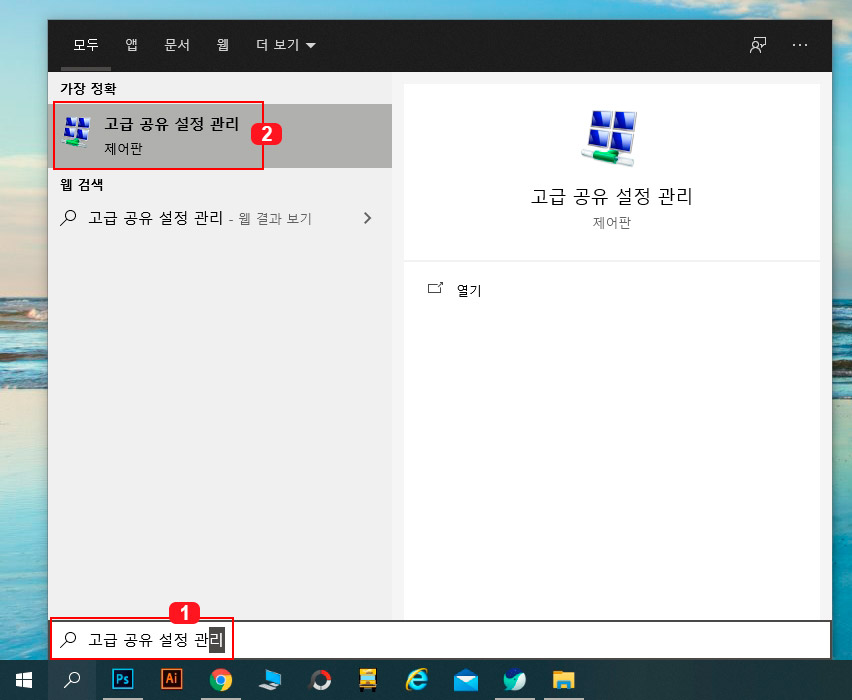Viewport: 852px width, 700px height.
Task: Open the search options ellipsis menu
Action: (798, 45)
